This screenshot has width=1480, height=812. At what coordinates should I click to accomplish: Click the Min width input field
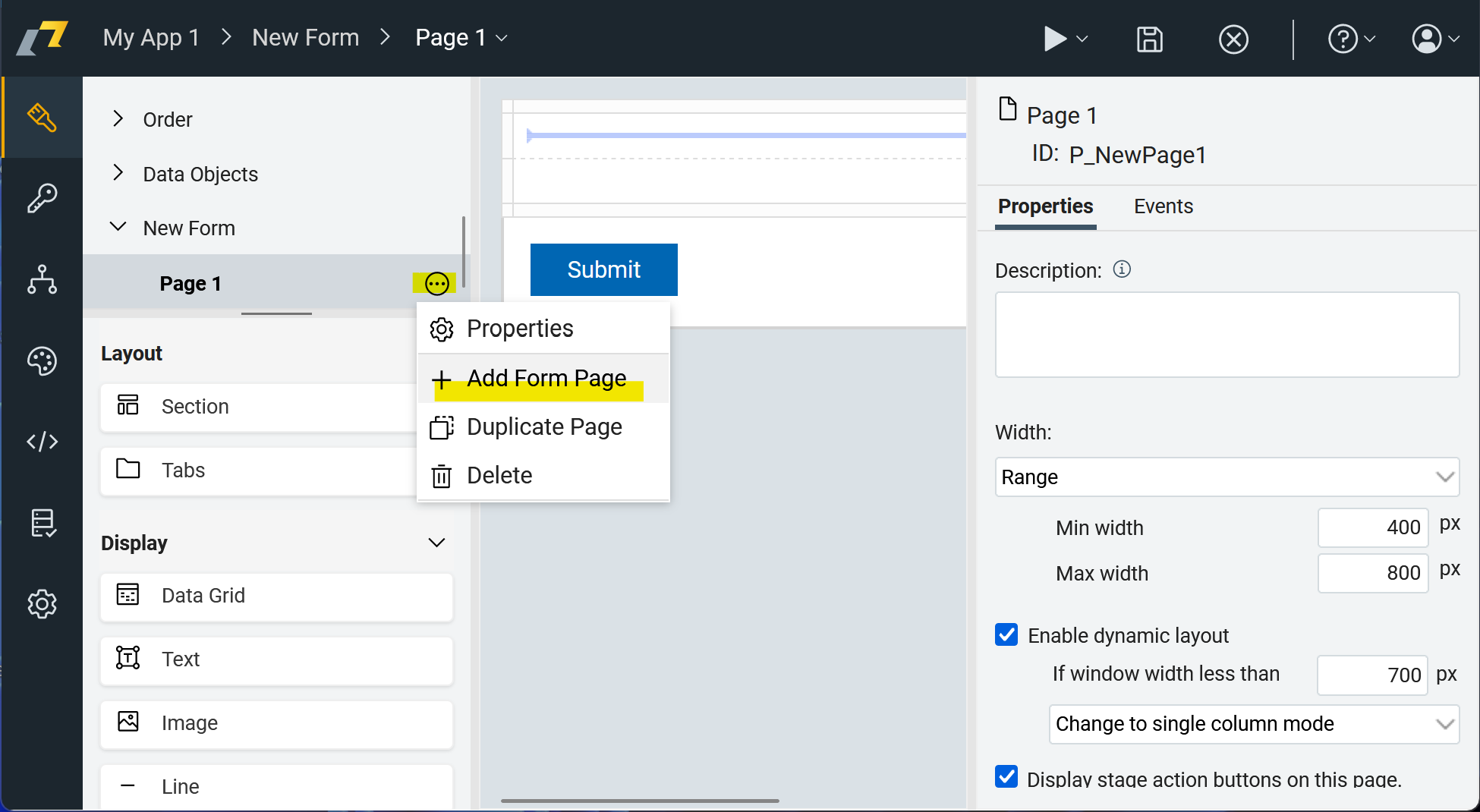[x=1373, y=527]
